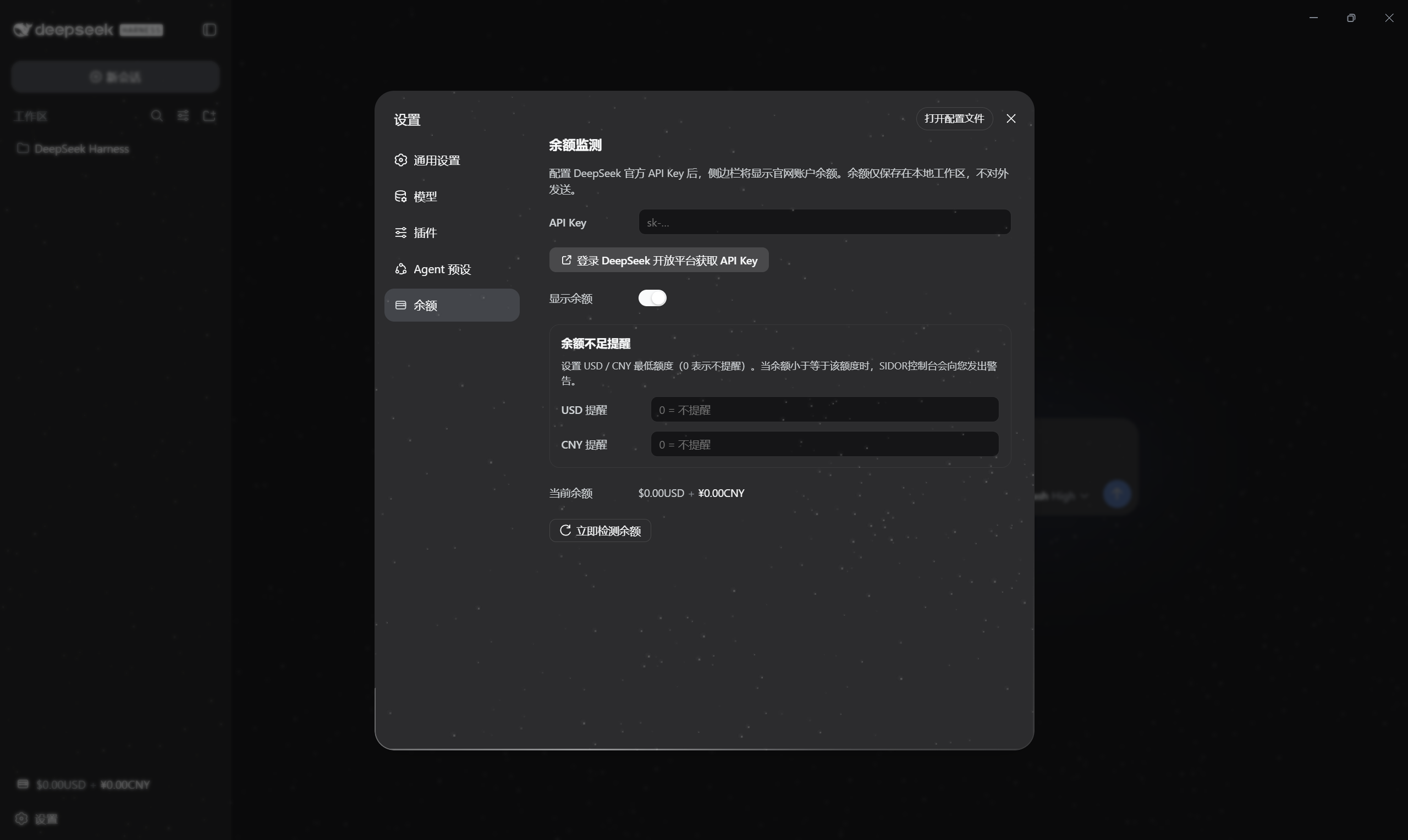
Task: Switch to the 模型 tab
Action: [x=451, y=196]
